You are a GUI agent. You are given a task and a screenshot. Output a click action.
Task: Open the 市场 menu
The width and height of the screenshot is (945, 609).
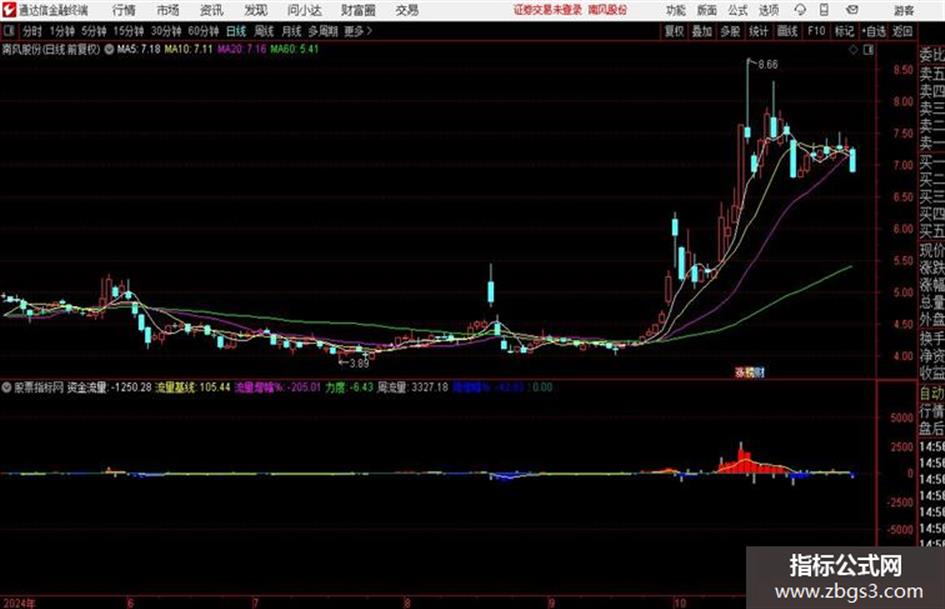click(x=168, y=10)
